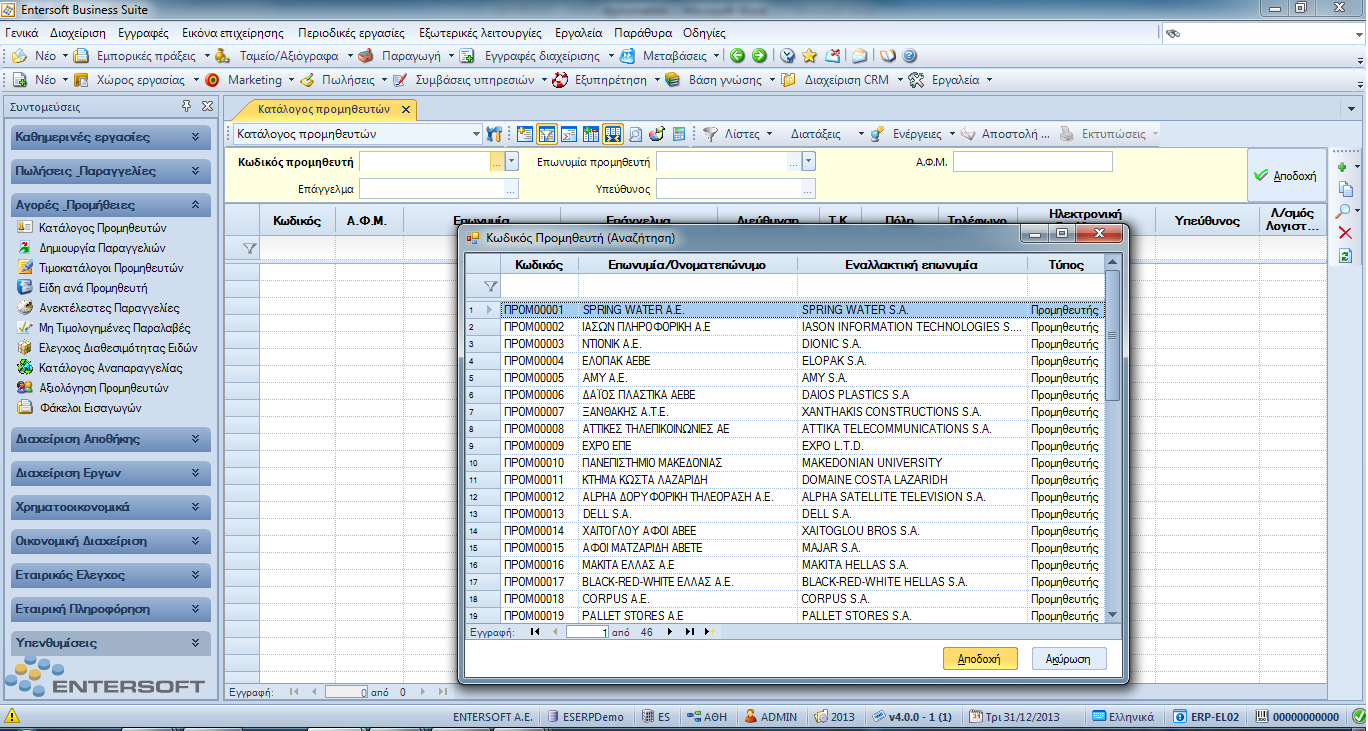Click the Ακύρωση button in the dialog
The image size is (1368, 731).
pos(1069,659)
